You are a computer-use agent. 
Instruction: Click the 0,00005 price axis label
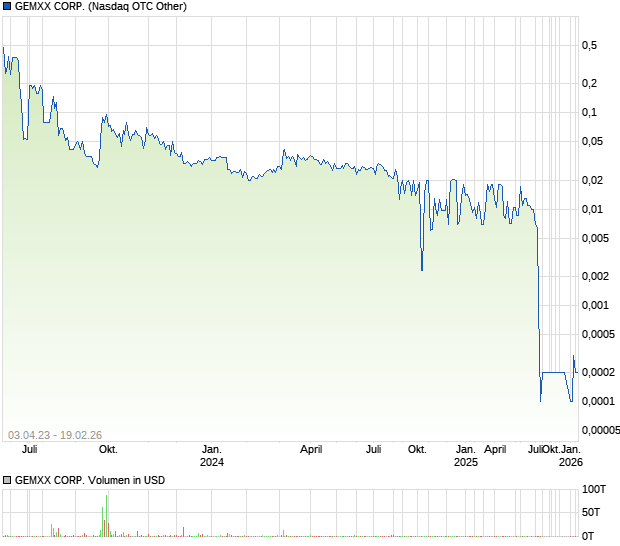601,431
